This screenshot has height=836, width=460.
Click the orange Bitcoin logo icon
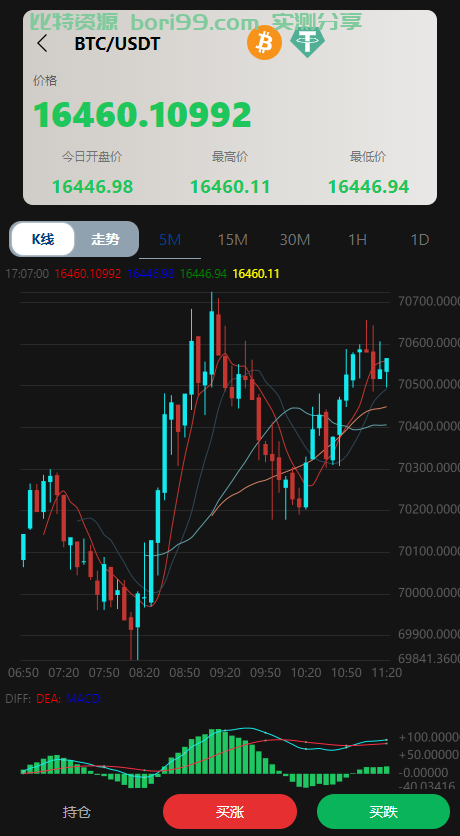pyautogui.click(x=264, y=43)
